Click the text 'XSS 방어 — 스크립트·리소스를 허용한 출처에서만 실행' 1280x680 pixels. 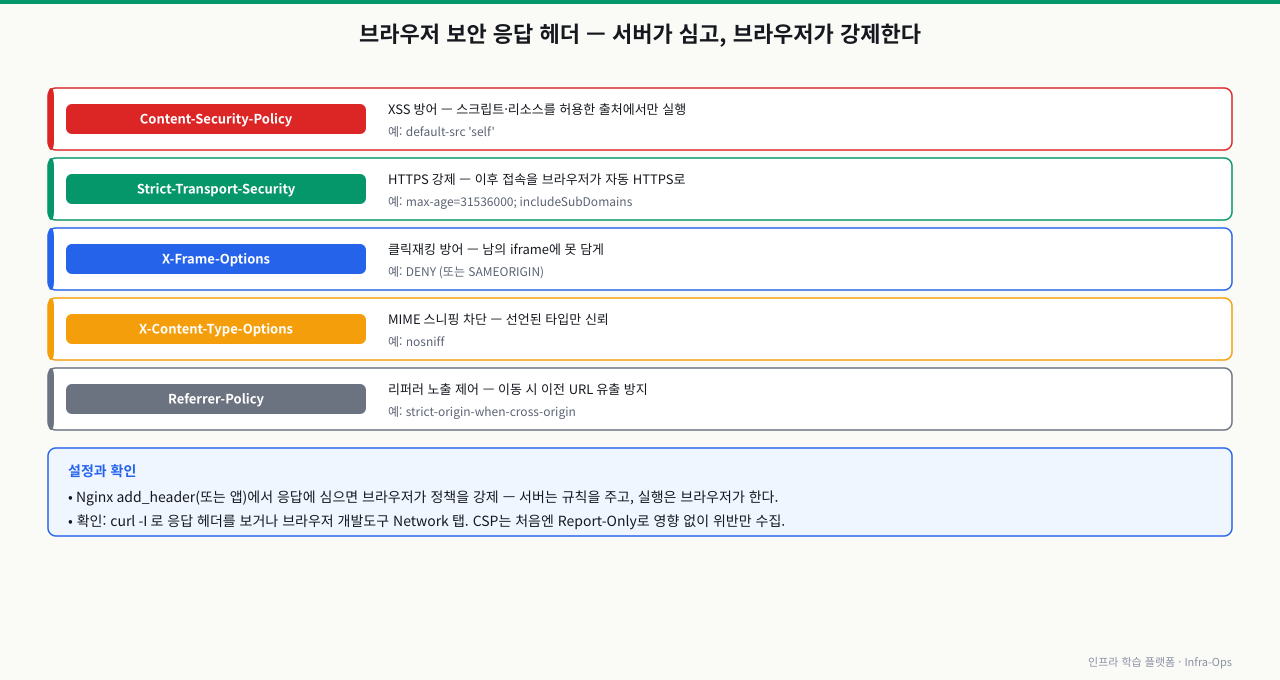[x=537, y=109]
